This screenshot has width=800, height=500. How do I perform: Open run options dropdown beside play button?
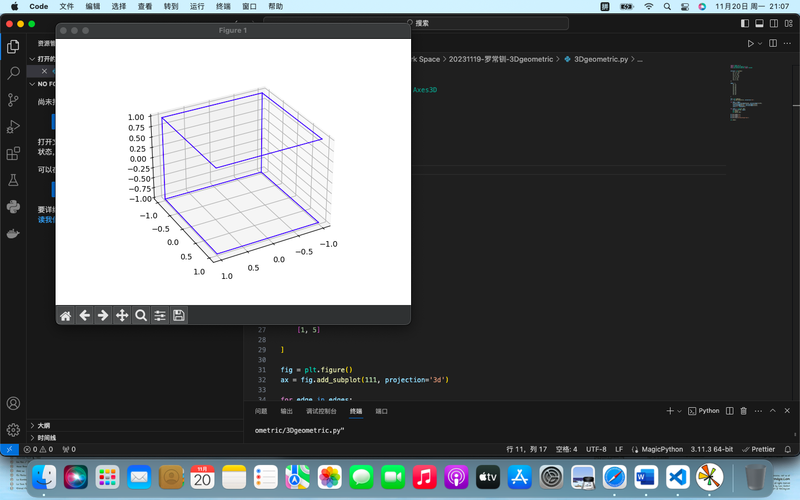pos(760,43)
